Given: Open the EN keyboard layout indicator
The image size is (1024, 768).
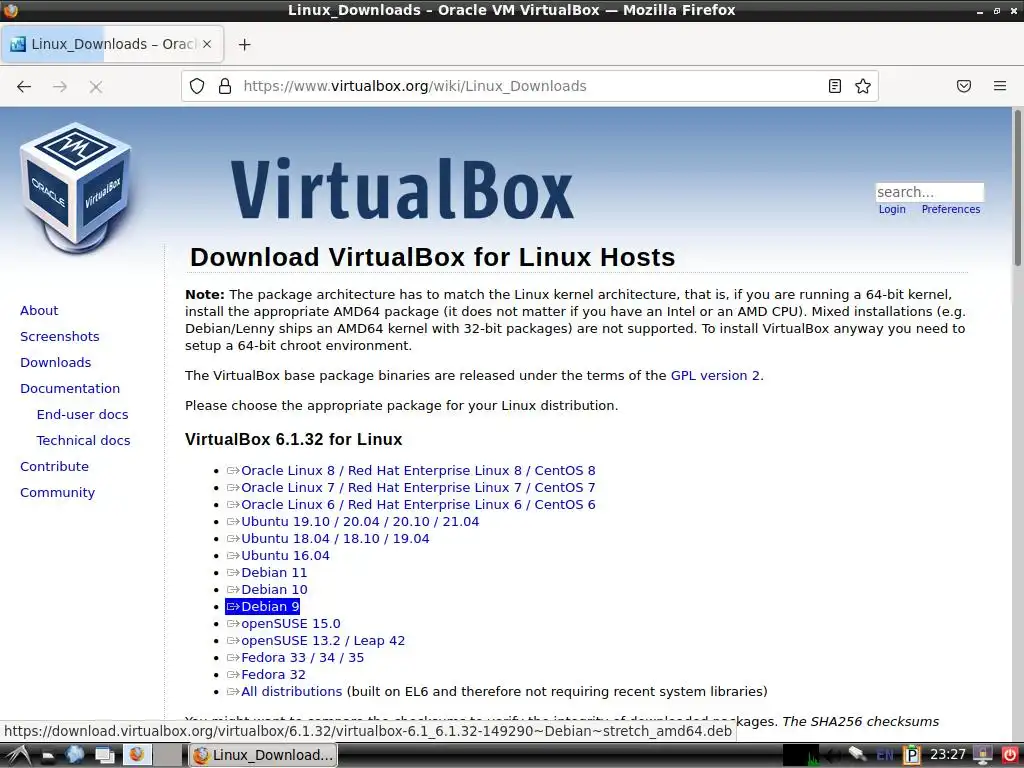Looking at the screenshot, I should tap(884, 755).
